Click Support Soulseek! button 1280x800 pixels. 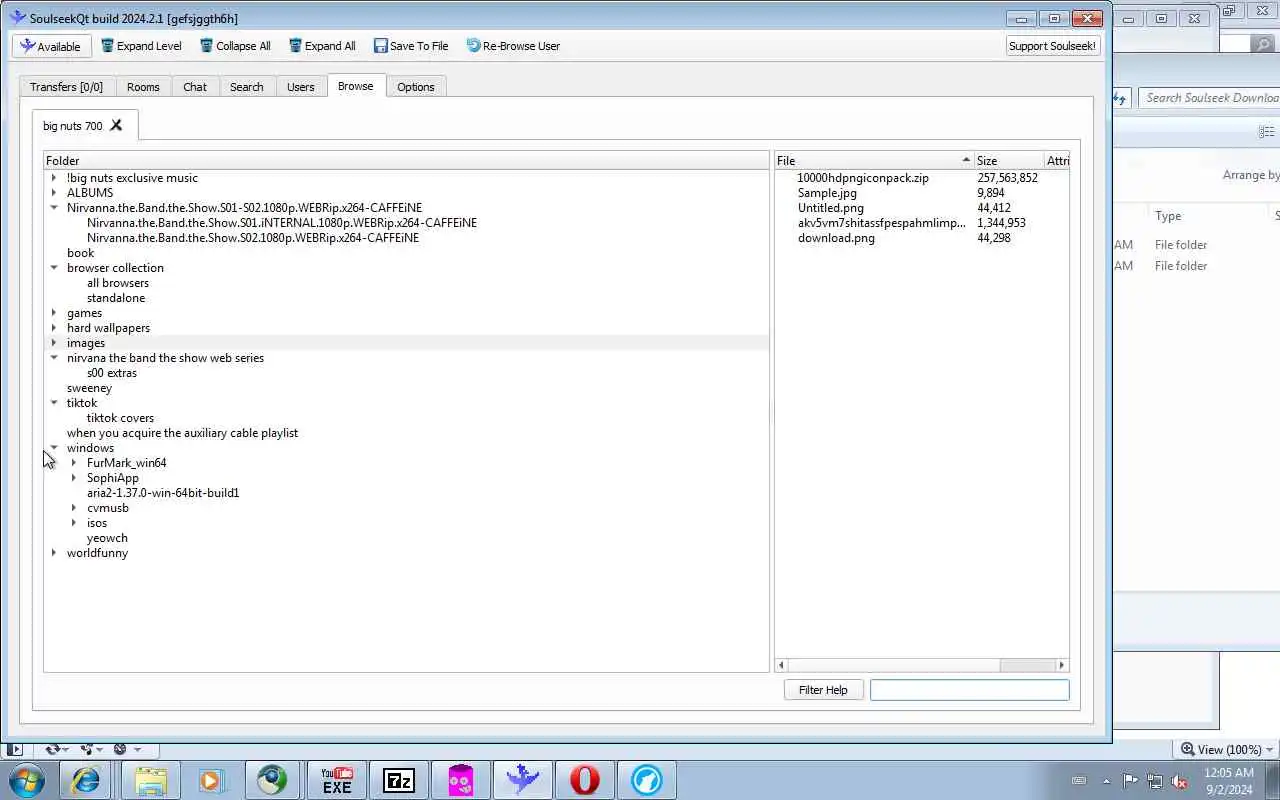[x=1052, y=46]
